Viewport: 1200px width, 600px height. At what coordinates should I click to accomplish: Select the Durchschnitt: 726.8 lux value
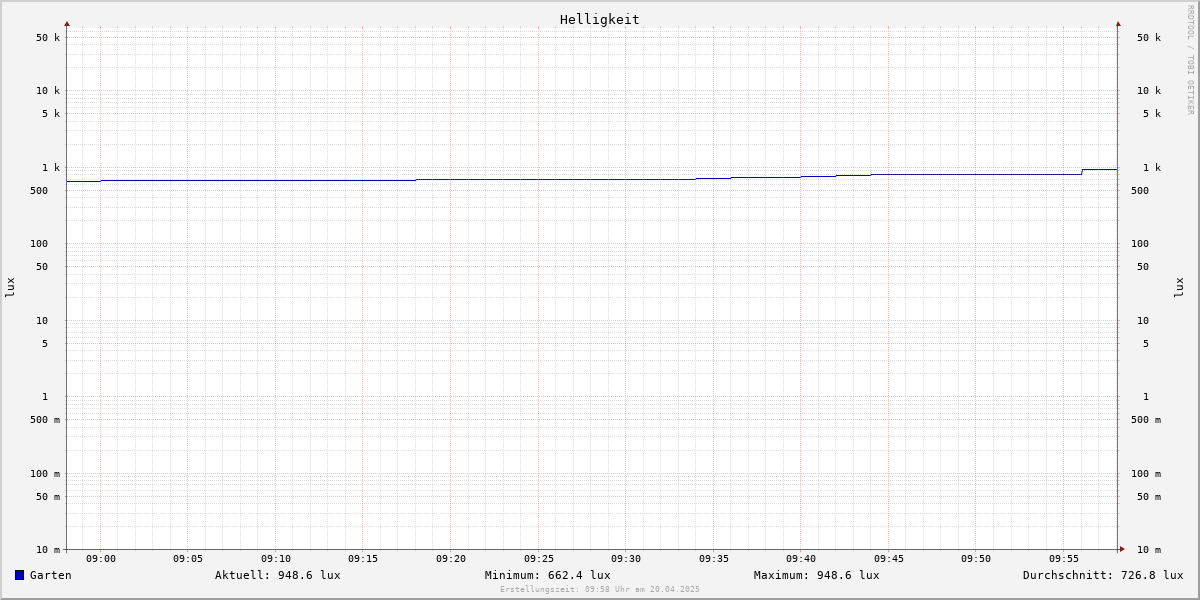[x=1103, y=575]
